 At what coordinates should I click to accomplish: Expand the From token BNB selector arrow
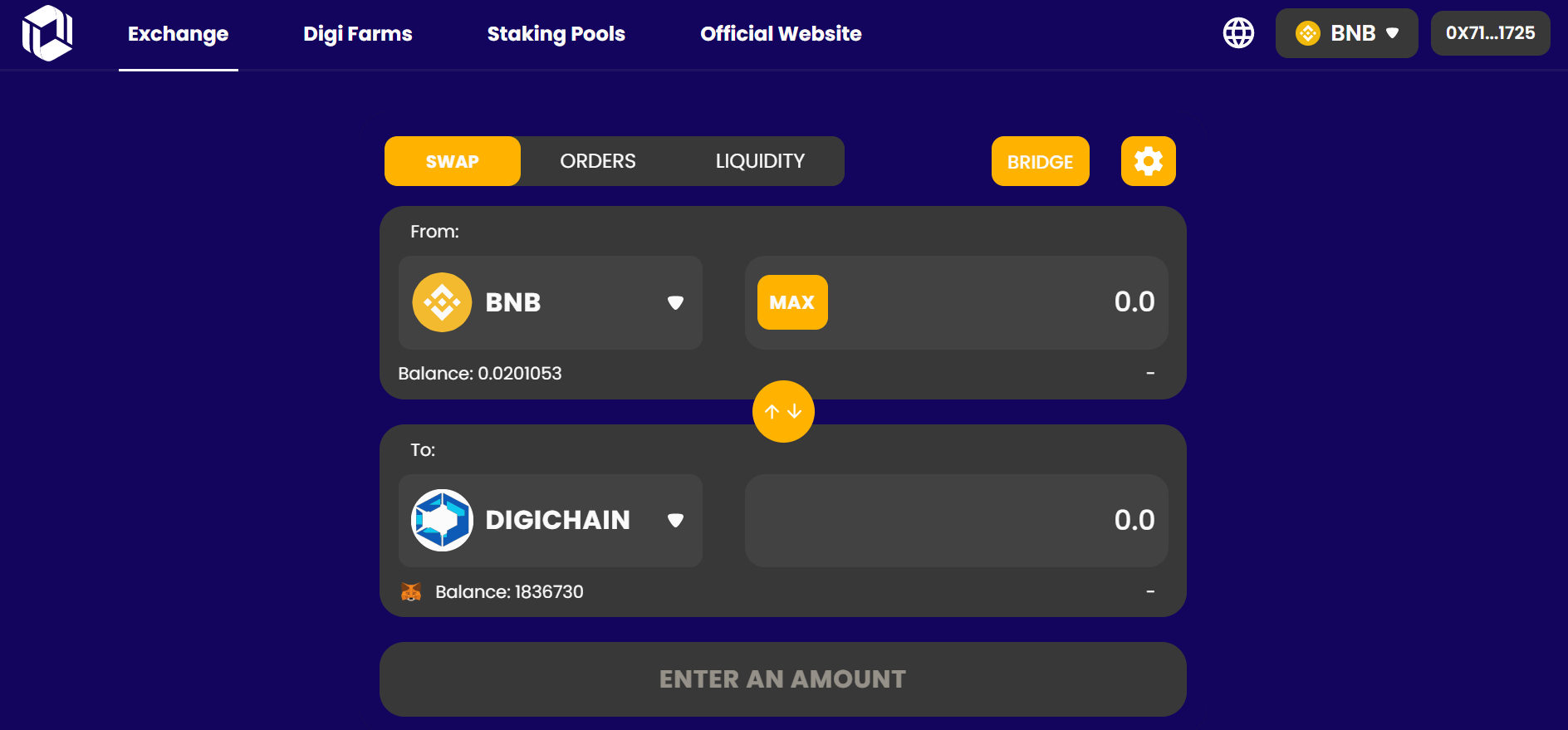(675, 302)
